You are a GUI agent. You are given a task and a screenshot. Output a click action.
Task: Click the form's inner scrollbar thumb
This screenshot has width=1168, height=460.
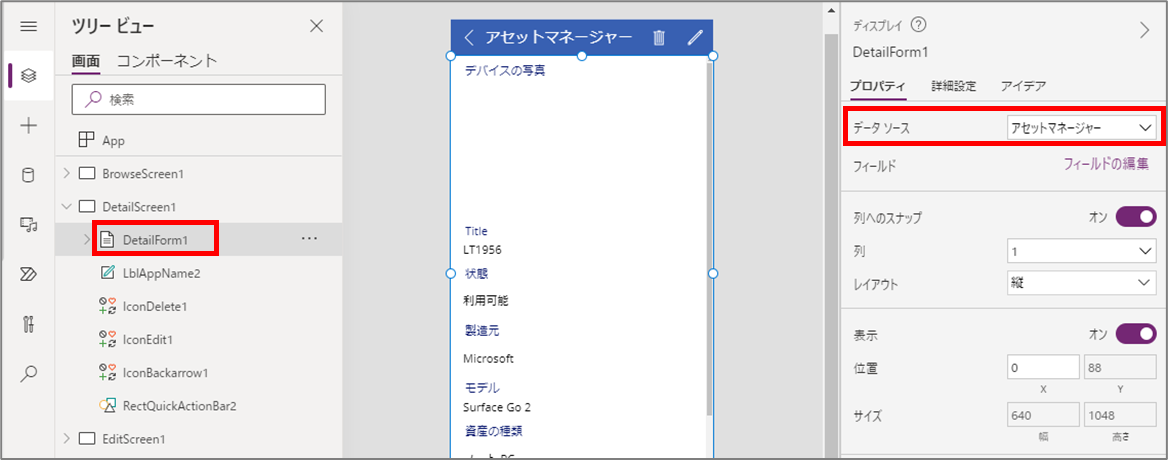coord(709,238)
